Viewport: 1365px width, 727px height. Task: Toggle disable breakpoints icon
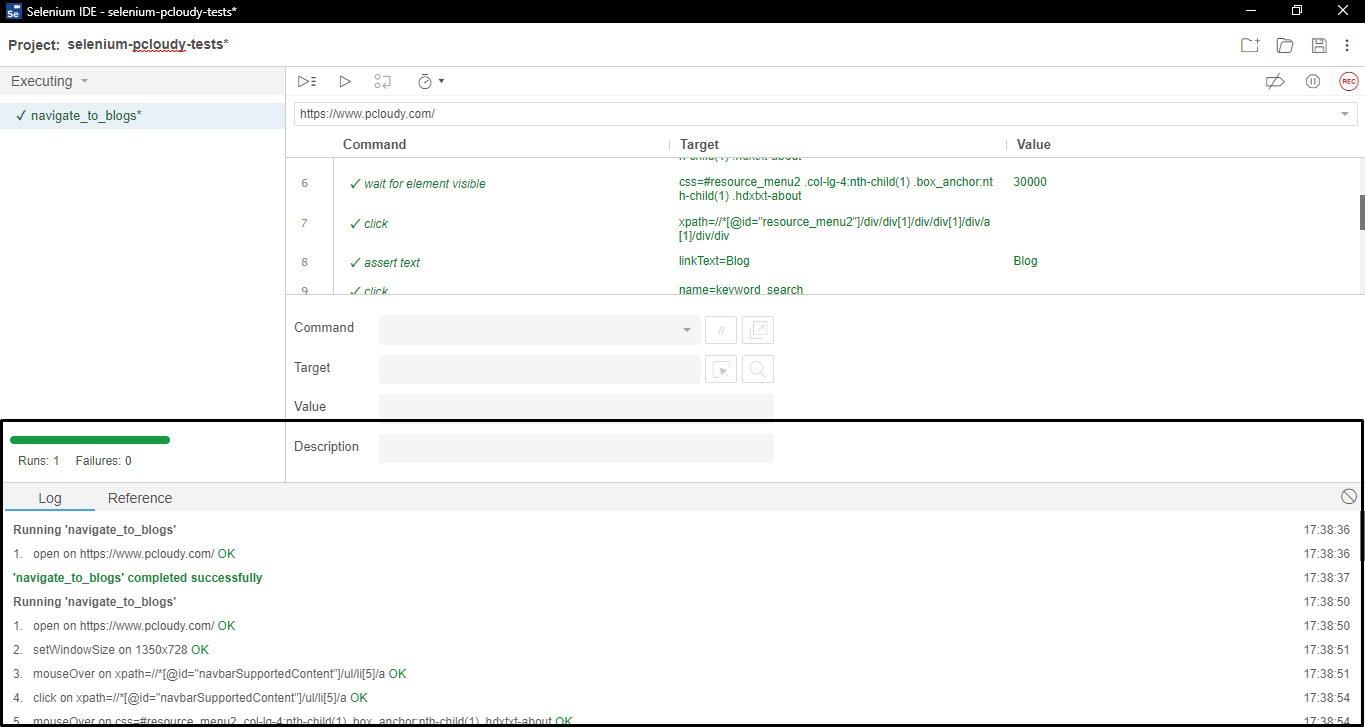tap(1275, 81)
